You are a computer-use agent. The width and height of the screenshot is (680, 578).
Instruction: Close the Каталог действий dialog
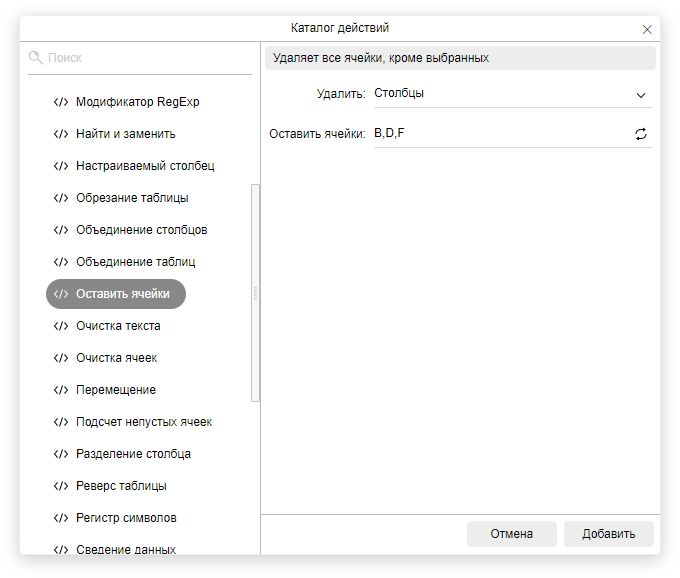click(647, 30)
